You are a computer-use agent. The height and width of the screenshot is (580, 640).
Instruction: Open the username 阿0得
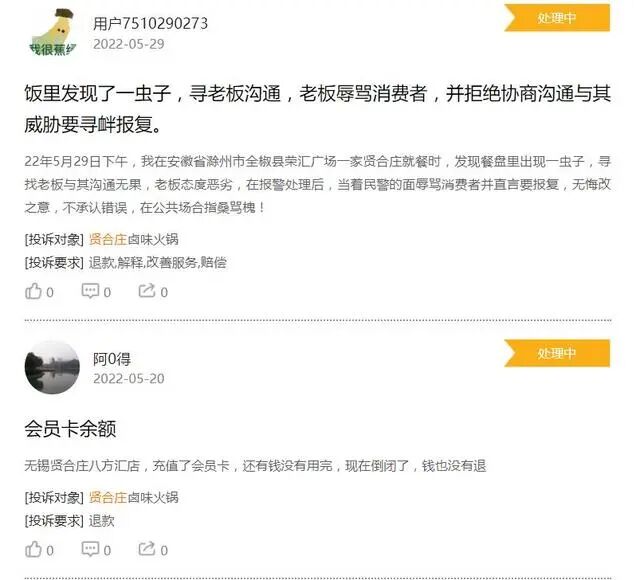[112, 359]
